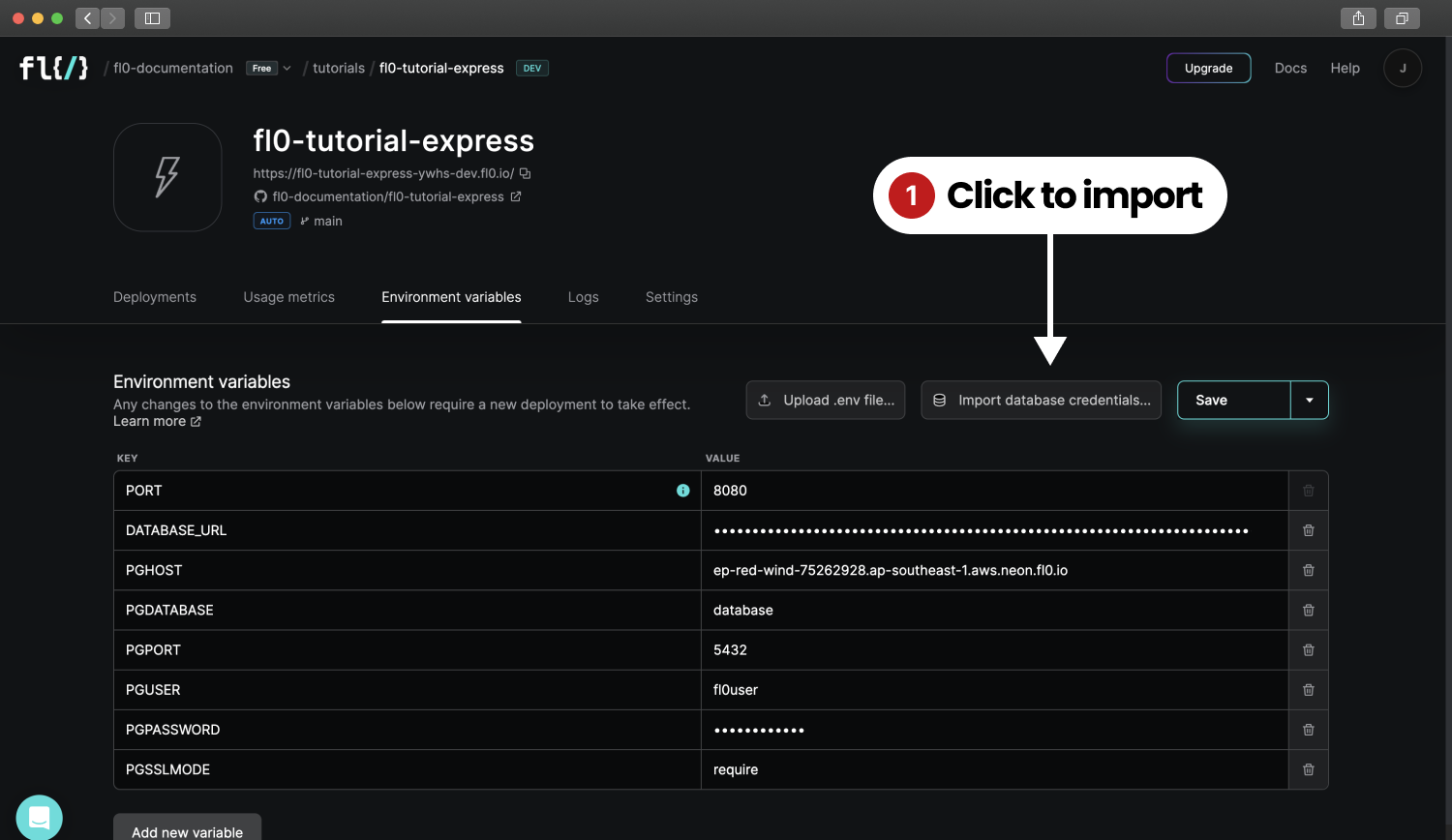Go forward with browser forward arrow
The width and height of the screenshot is (1452, 840).
113,17
